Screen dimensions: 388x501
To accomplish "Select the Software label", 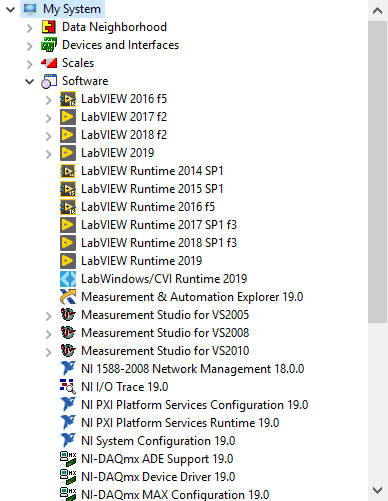I will (85, 81).
